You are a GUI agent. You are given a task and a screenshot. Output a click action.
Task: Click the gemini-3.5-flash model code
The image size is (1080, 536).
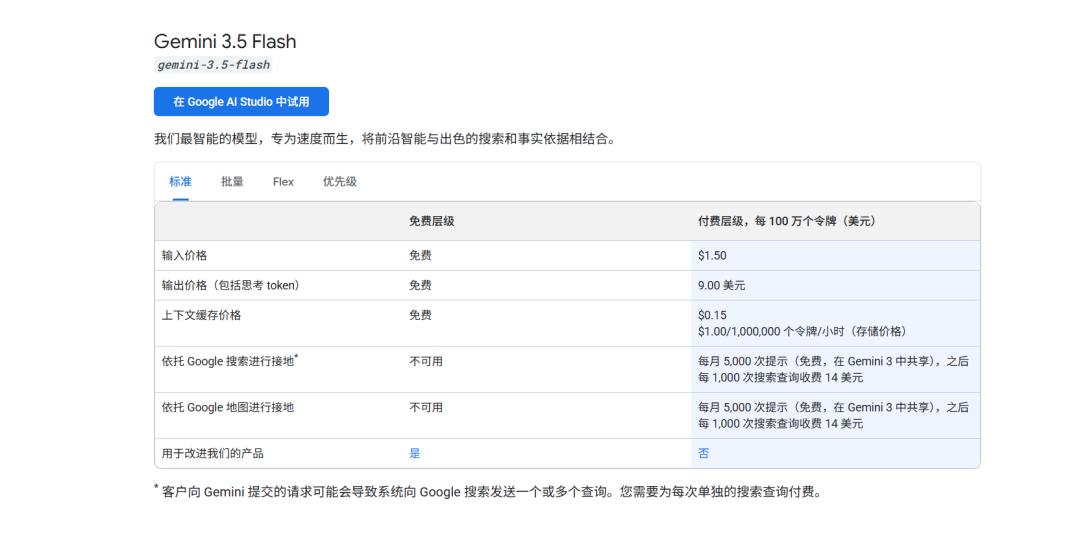tap(214, 65)
